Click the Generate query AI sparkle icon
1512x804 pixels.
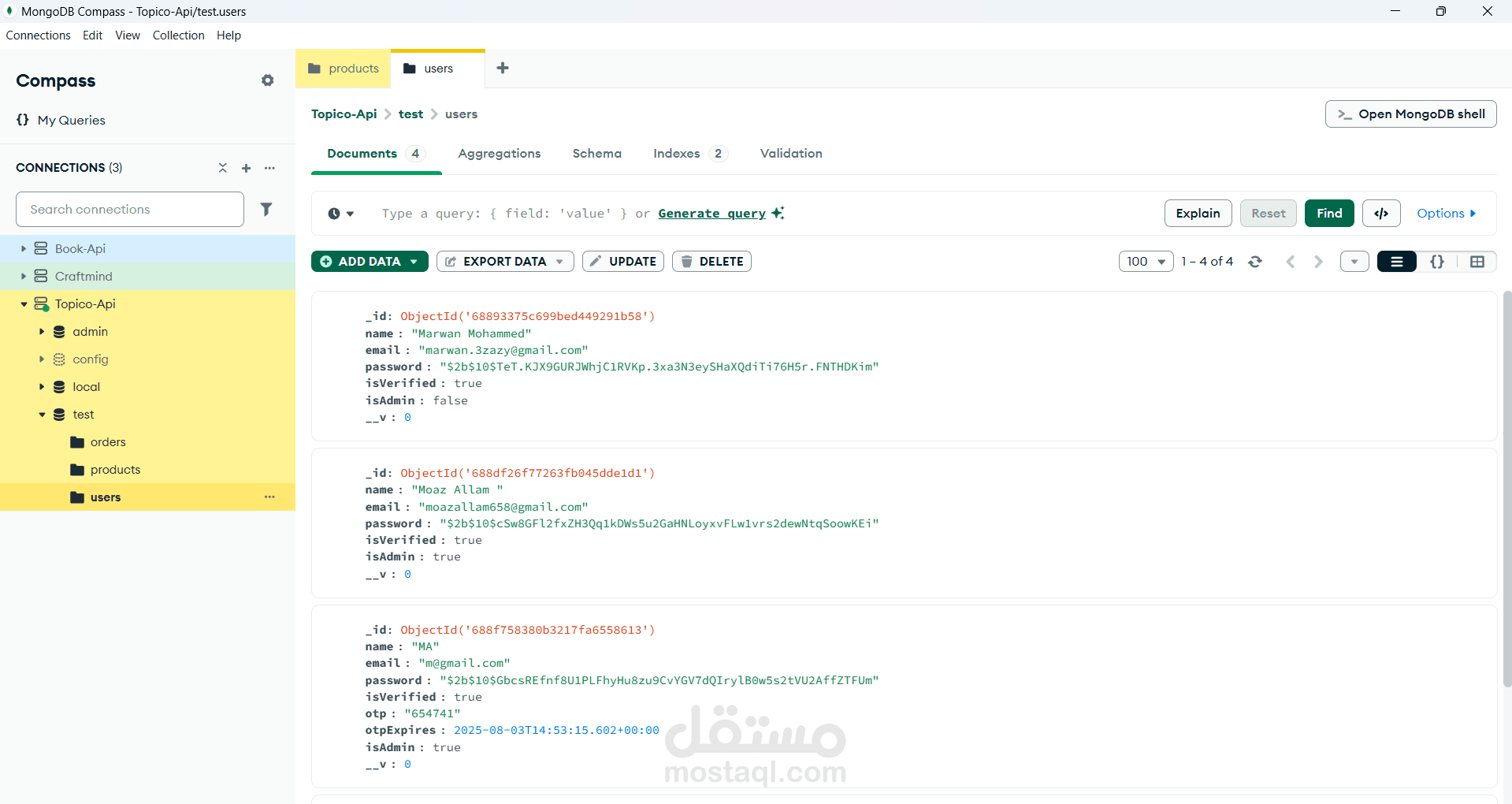click(x=778, y=213)
